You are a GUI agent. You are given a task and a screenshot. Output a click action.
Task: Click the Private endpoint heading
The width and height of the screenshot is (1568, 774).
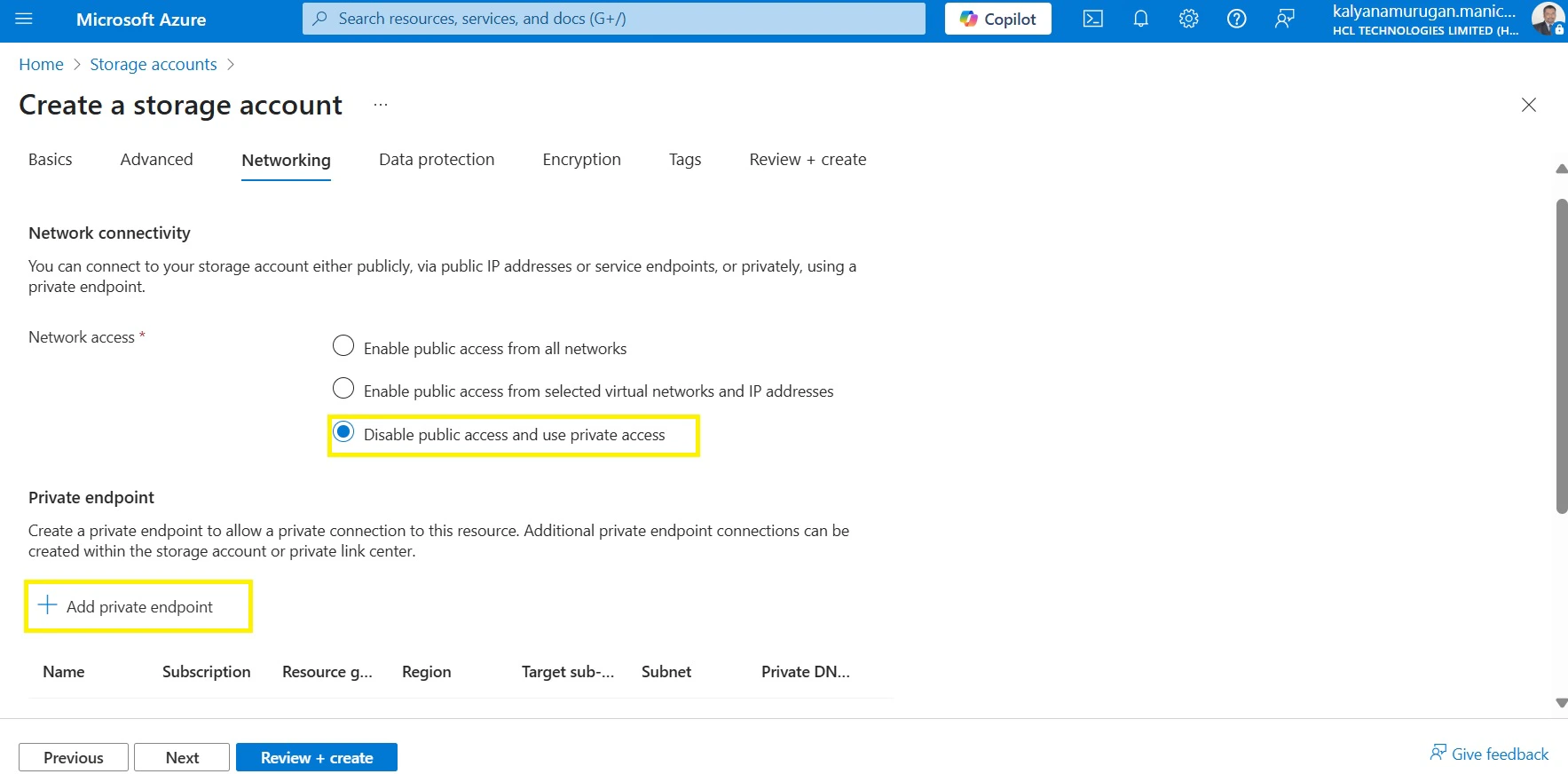click(x=91, y=497)
